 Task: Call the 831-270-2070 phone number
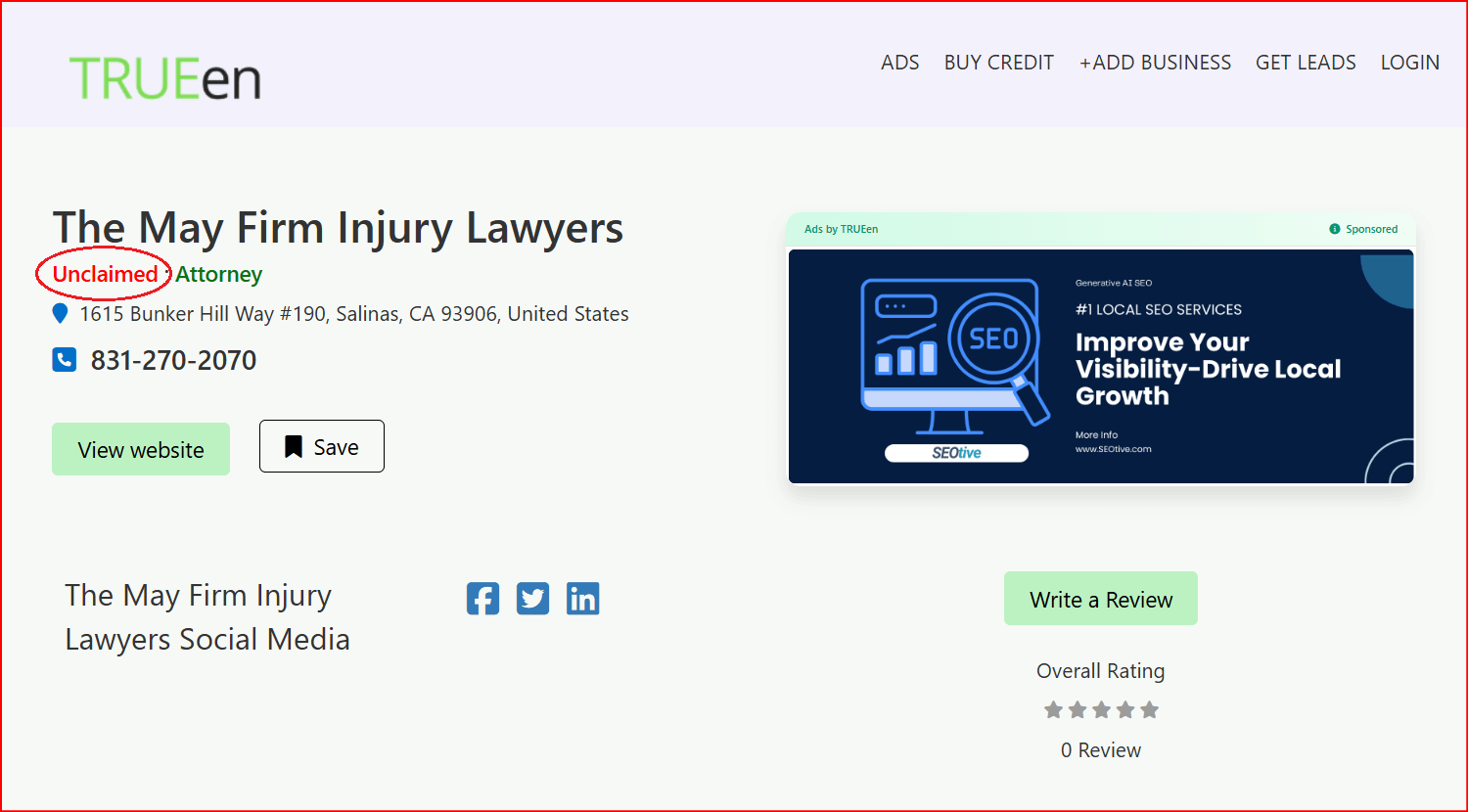pyautogui.click(x=173, y=361)
